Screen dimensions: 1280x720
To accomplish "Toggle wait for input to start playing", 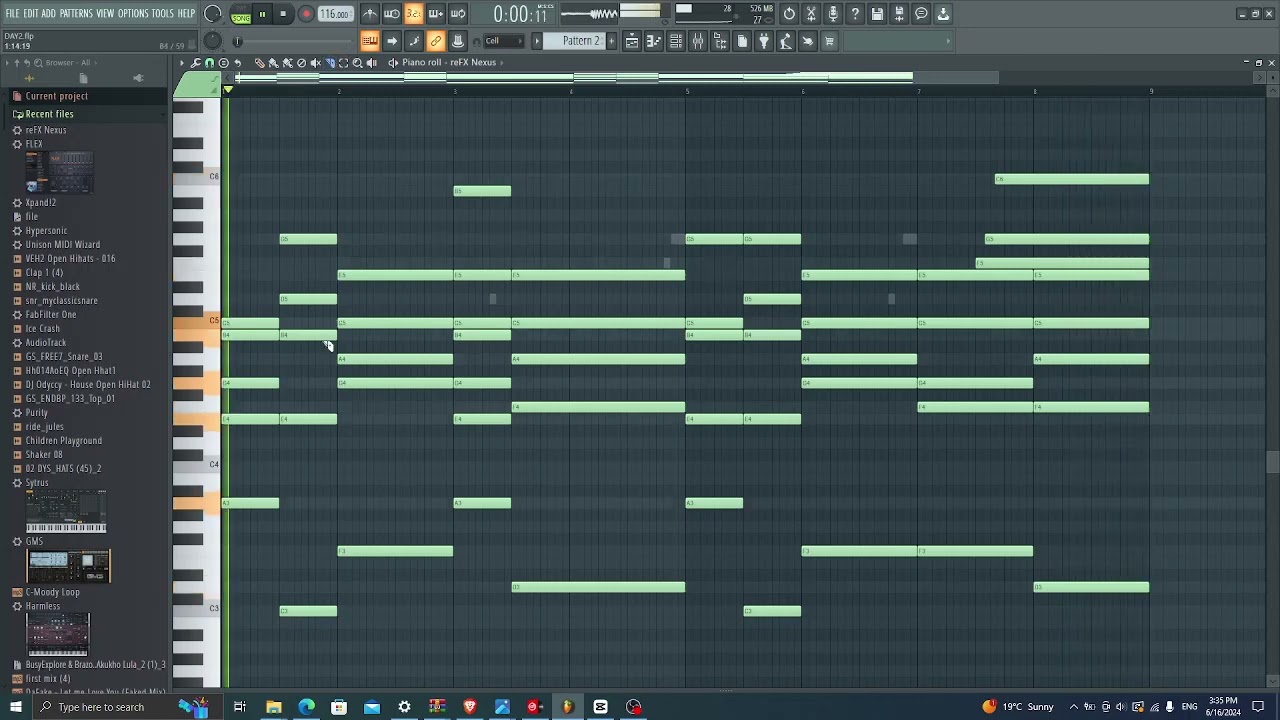I will coord(392,14).
